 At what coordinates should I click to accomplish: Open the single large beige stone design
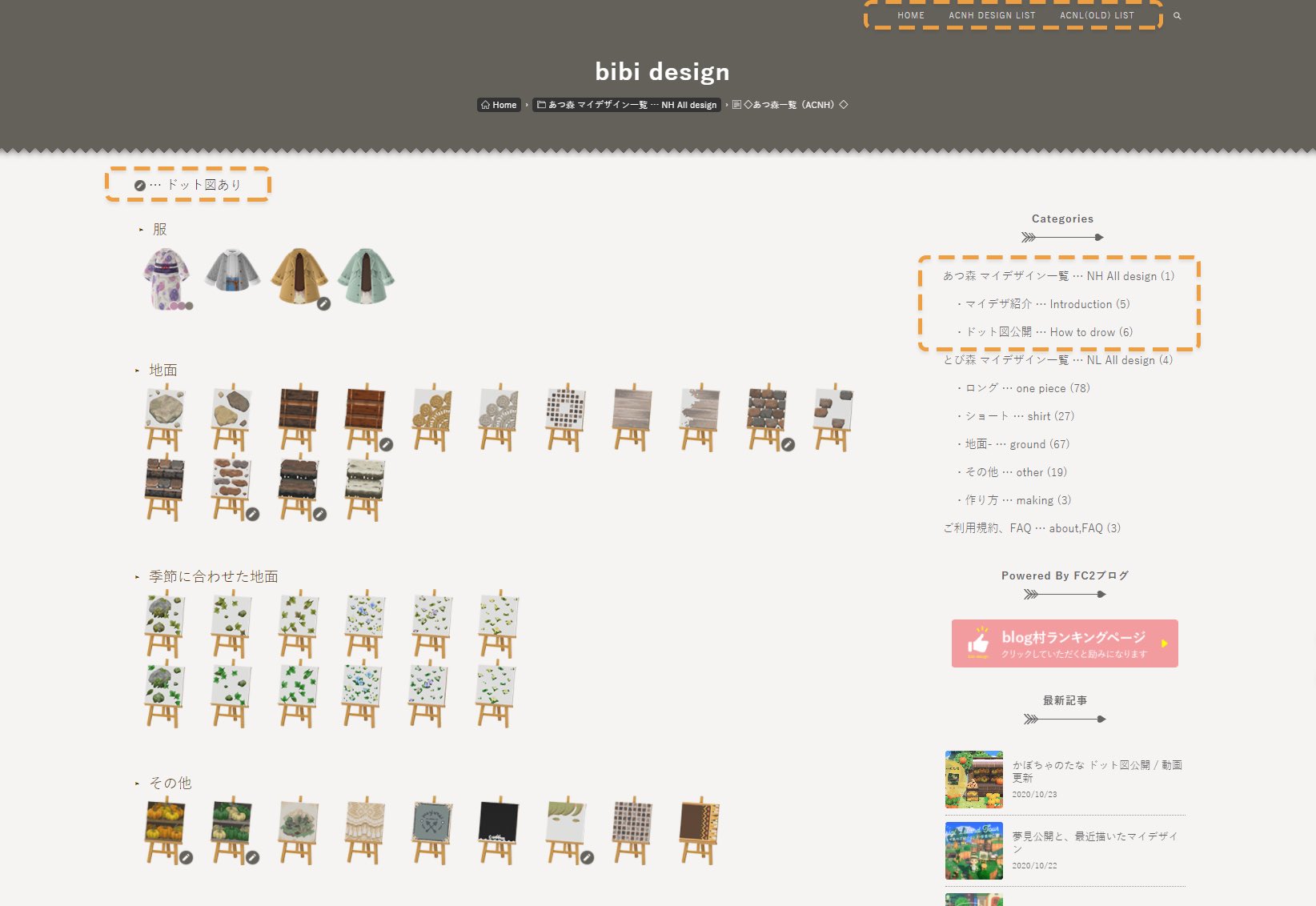click(x=165, y=417)
